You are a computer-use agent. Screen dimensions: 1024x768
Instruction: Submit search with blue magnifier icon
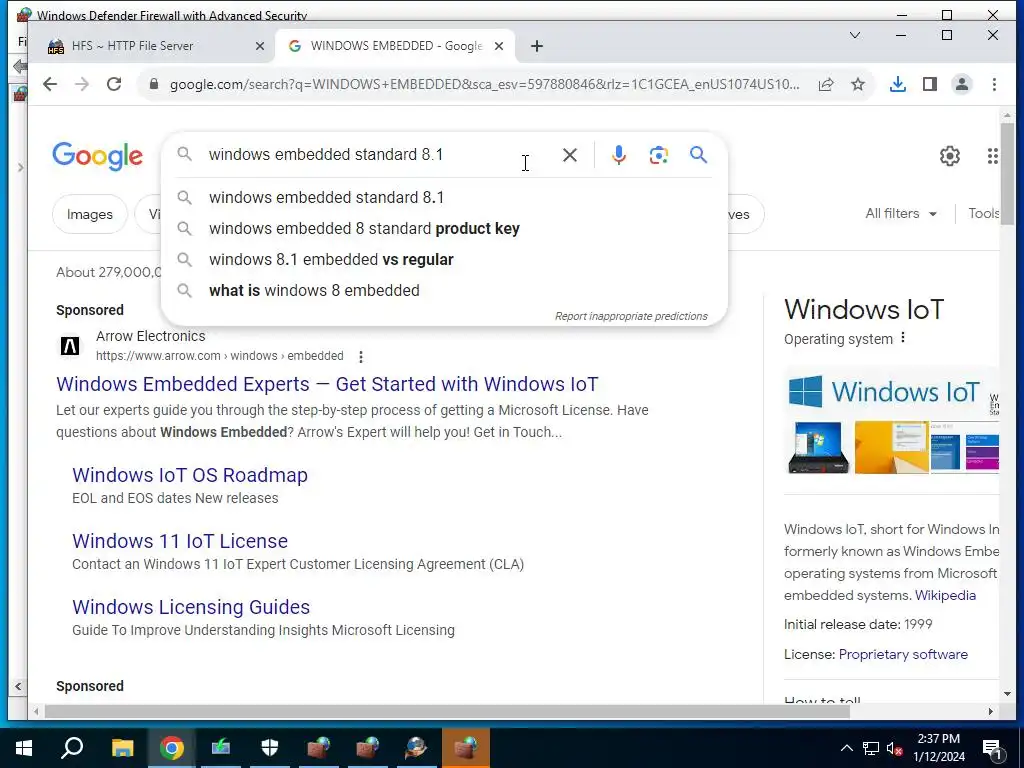click(x=698, y=155)
